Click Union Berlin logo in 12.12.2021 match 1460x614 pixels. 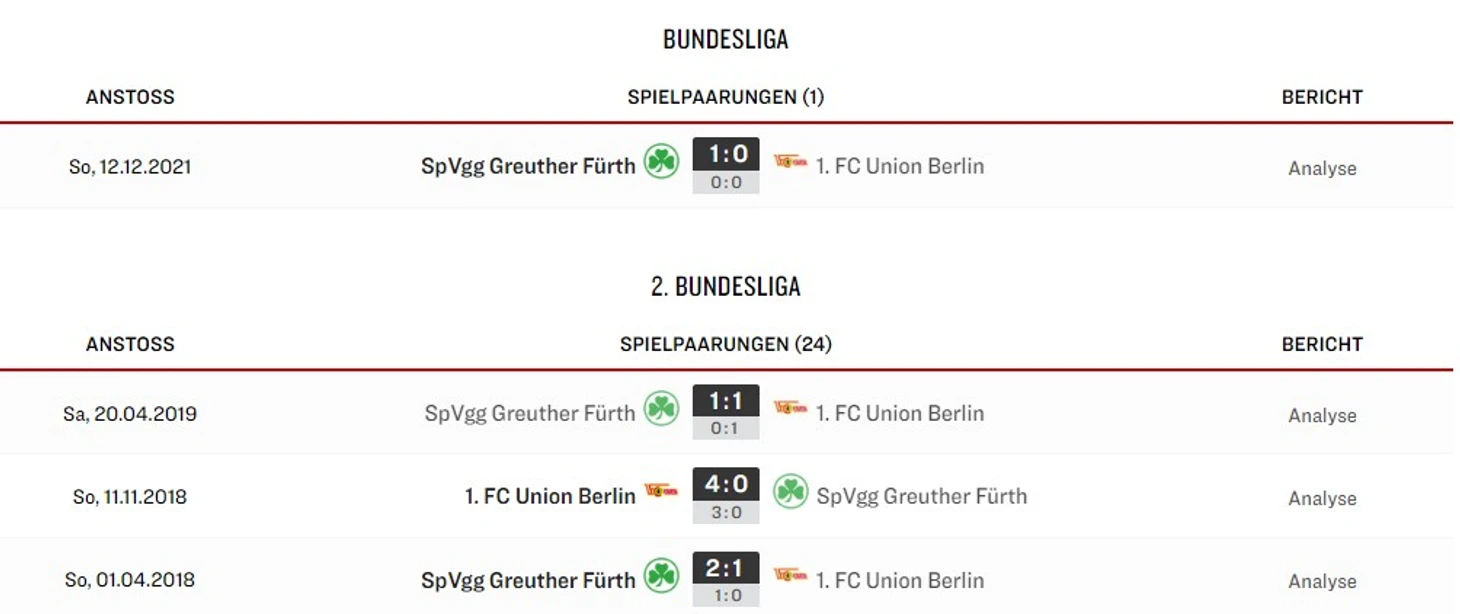click(790, 161)
